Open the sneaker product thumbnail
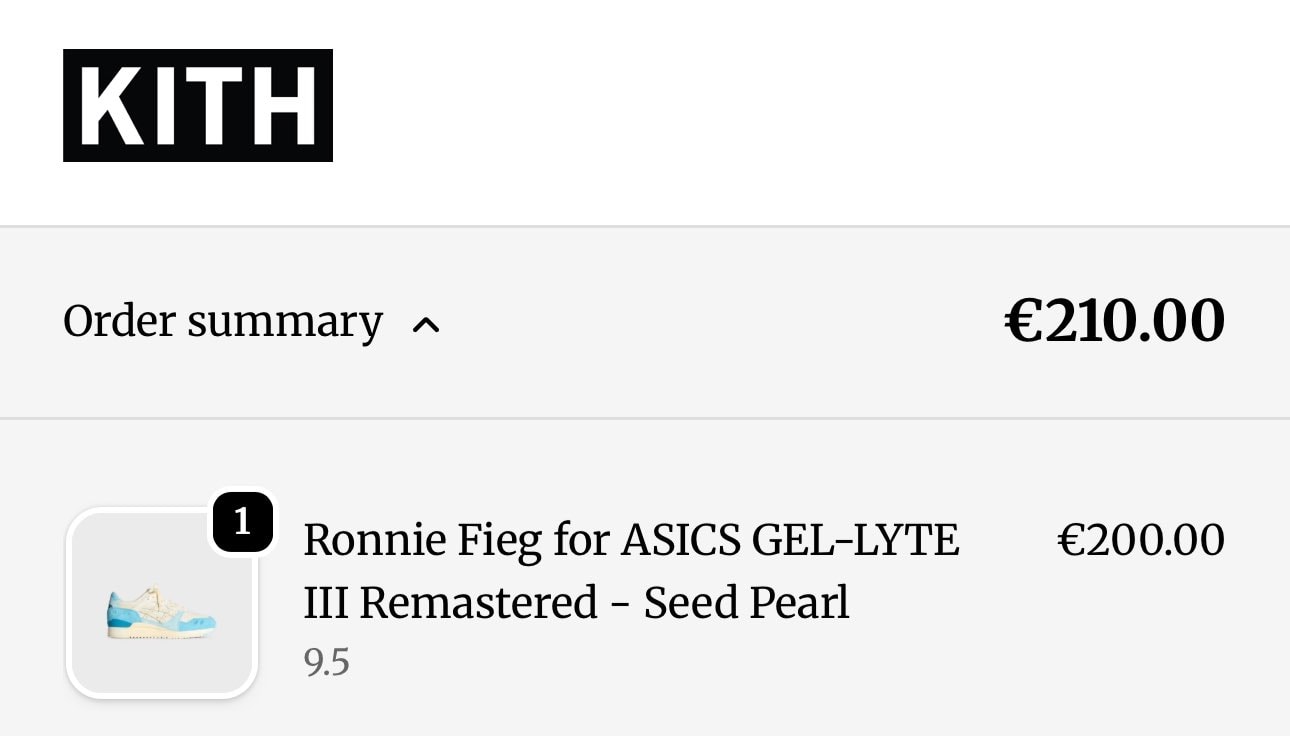This screenshot has width=1290, height=736. point(162,603)
